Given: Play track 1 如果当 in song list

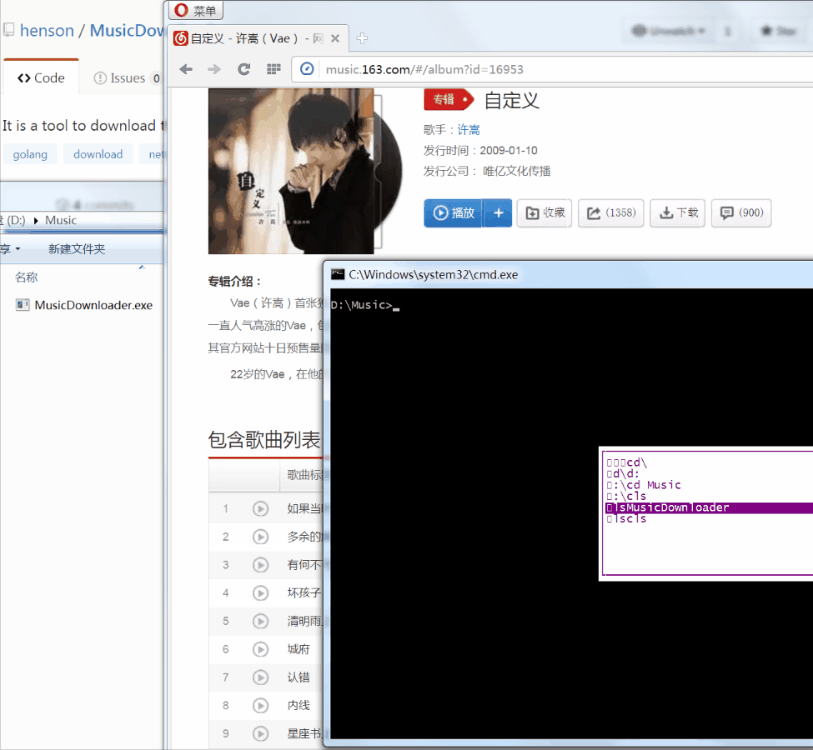Looking at the screenshot, I should pos(260,509).
